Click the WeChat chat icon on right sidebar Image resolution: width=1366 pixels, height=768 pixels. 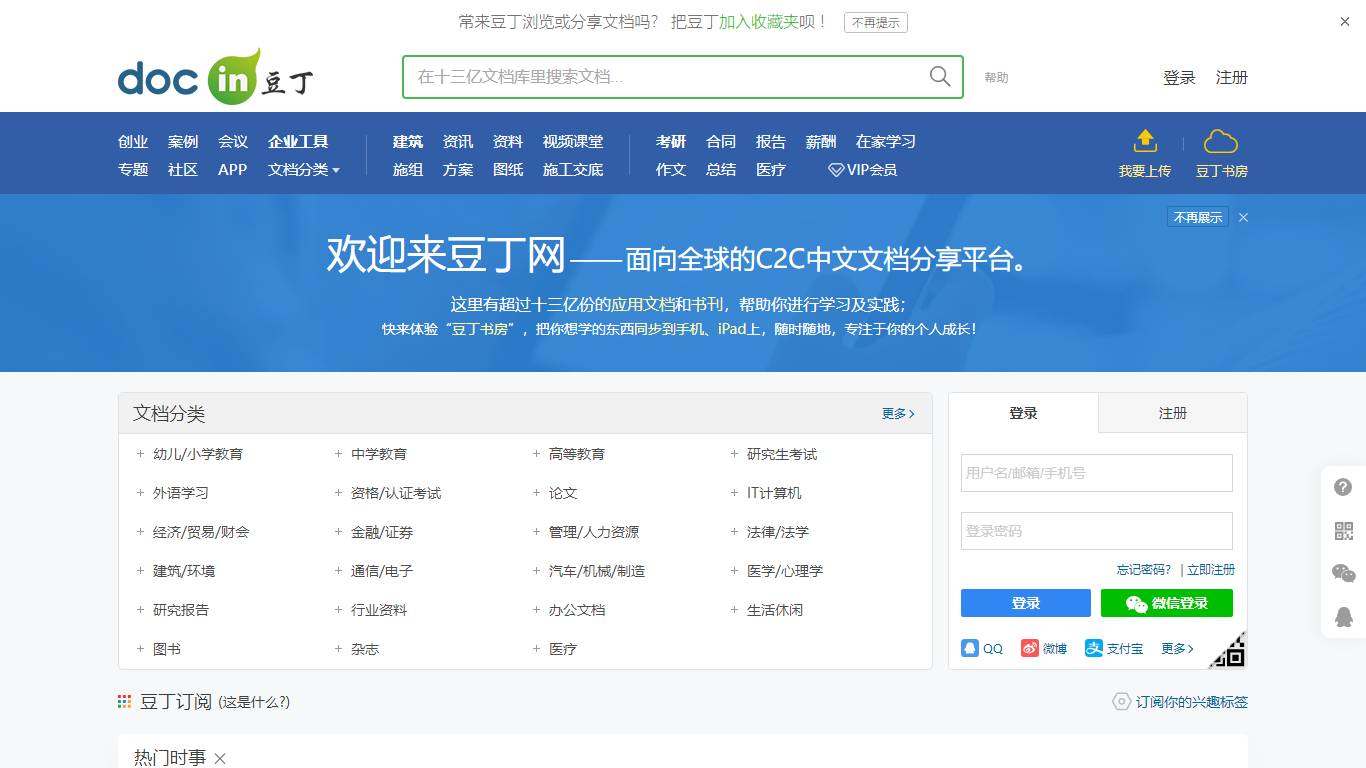click(1343, 573)
